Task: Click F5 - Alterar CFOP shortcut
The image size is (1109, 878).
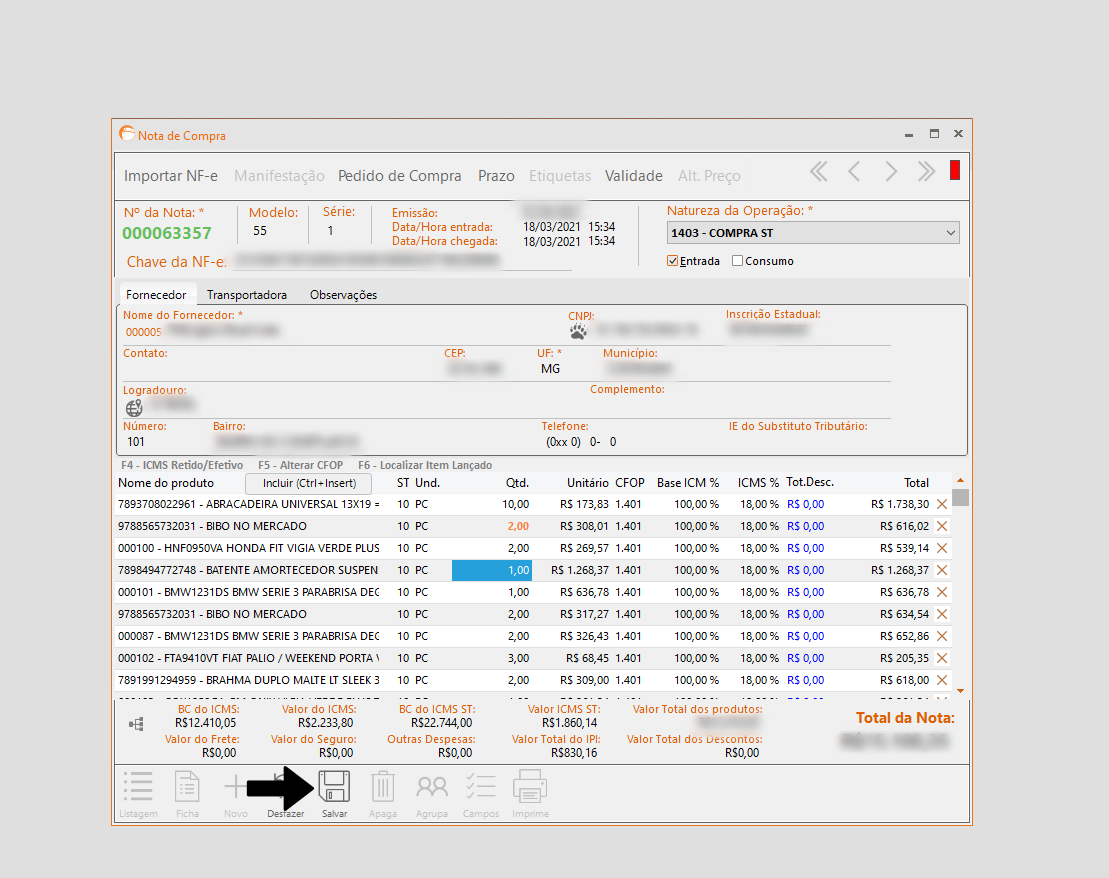Action: tap(301, 465)
